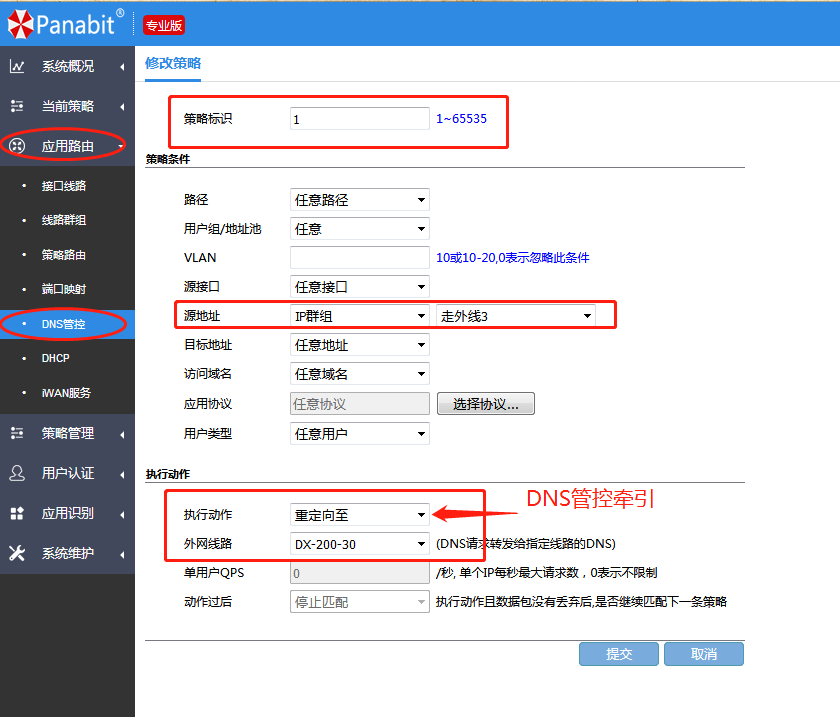Open the 用户类型 dropdown
840x717 pixels.
coord(359,434)
